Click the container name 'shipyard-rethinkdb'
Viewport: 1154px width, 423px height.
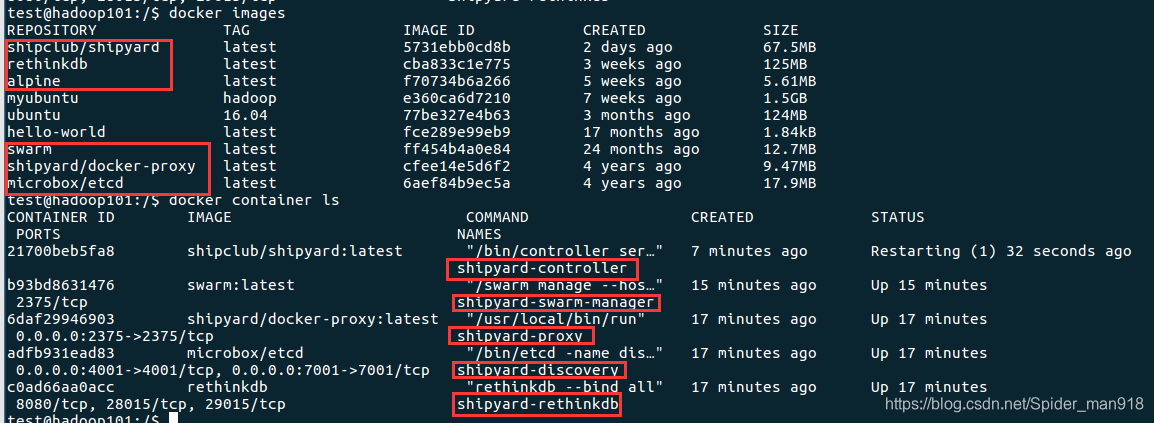coord(538,403)
